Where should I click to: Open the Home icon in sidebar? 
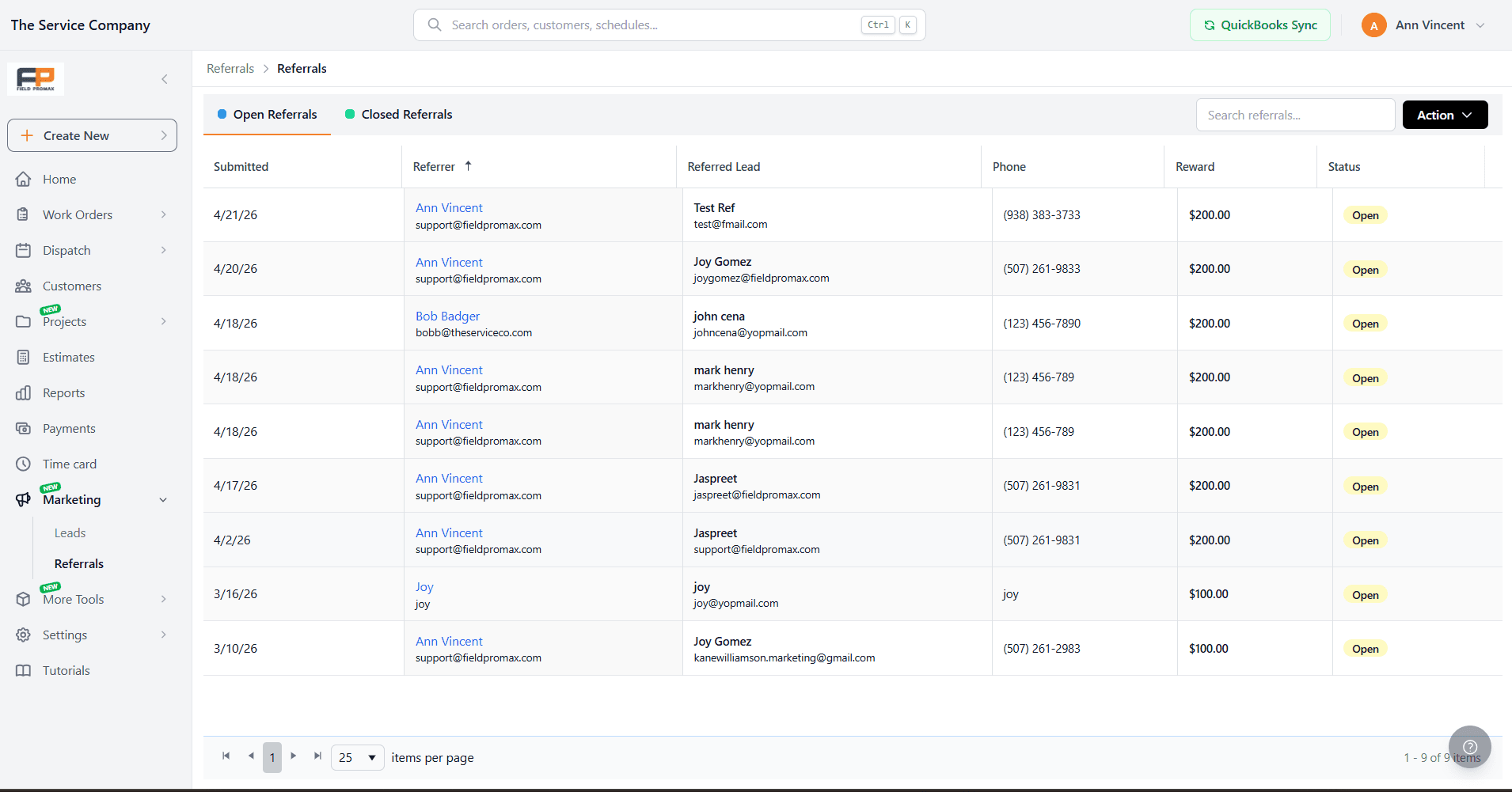(x=24, y=180)
